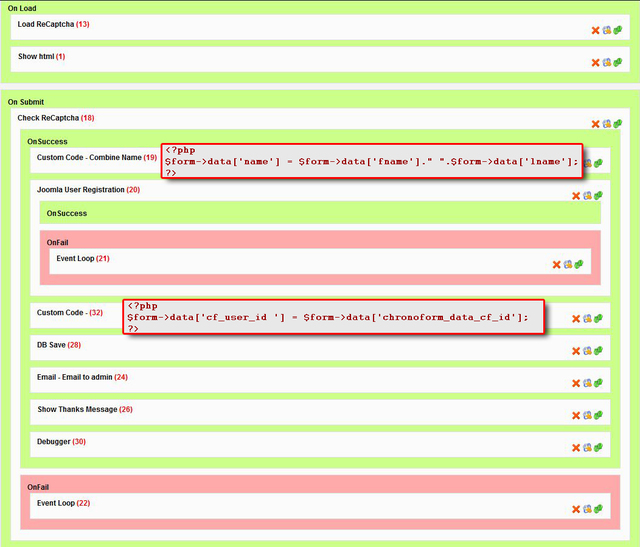Open settings icon for Joomla User Registration
The height and width of the screenshot is (547, 640).
(587, 196)
